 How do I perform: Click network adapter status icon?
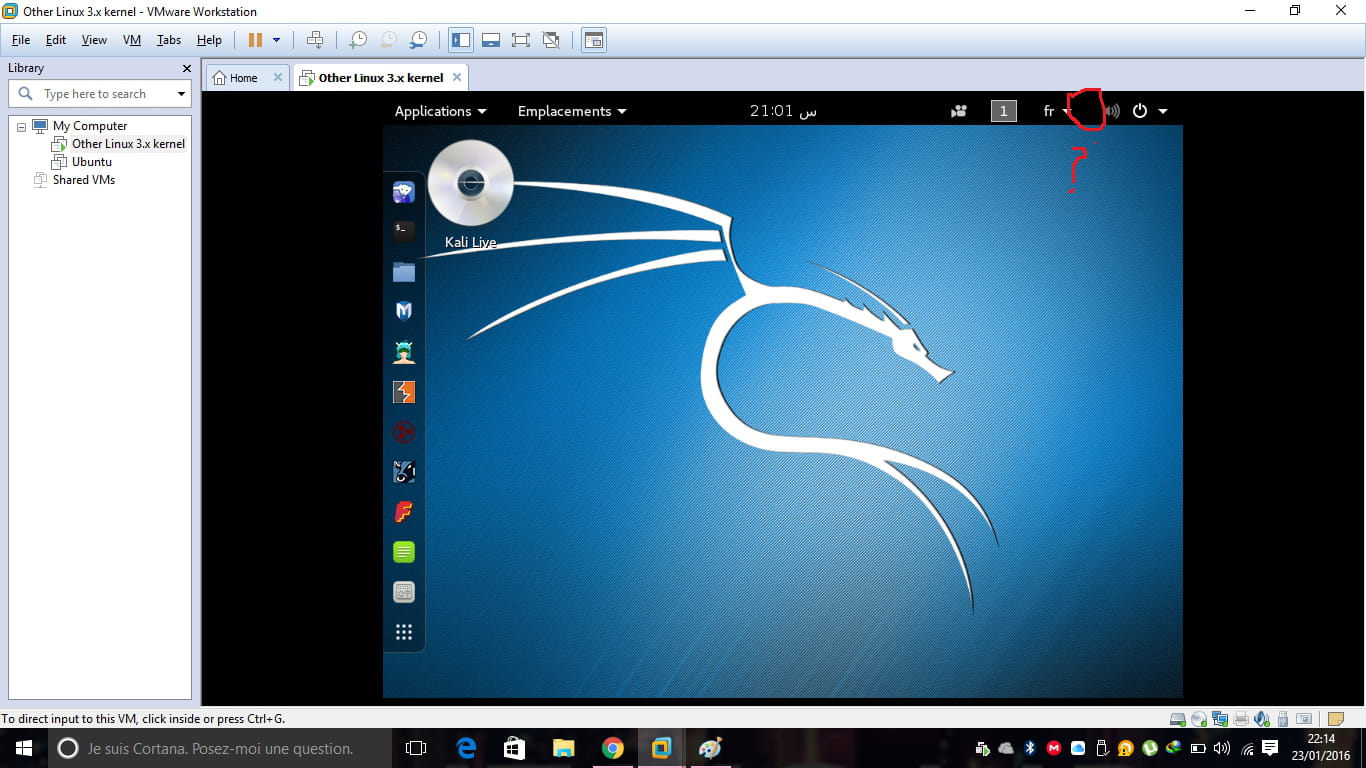coord(1220,718)
